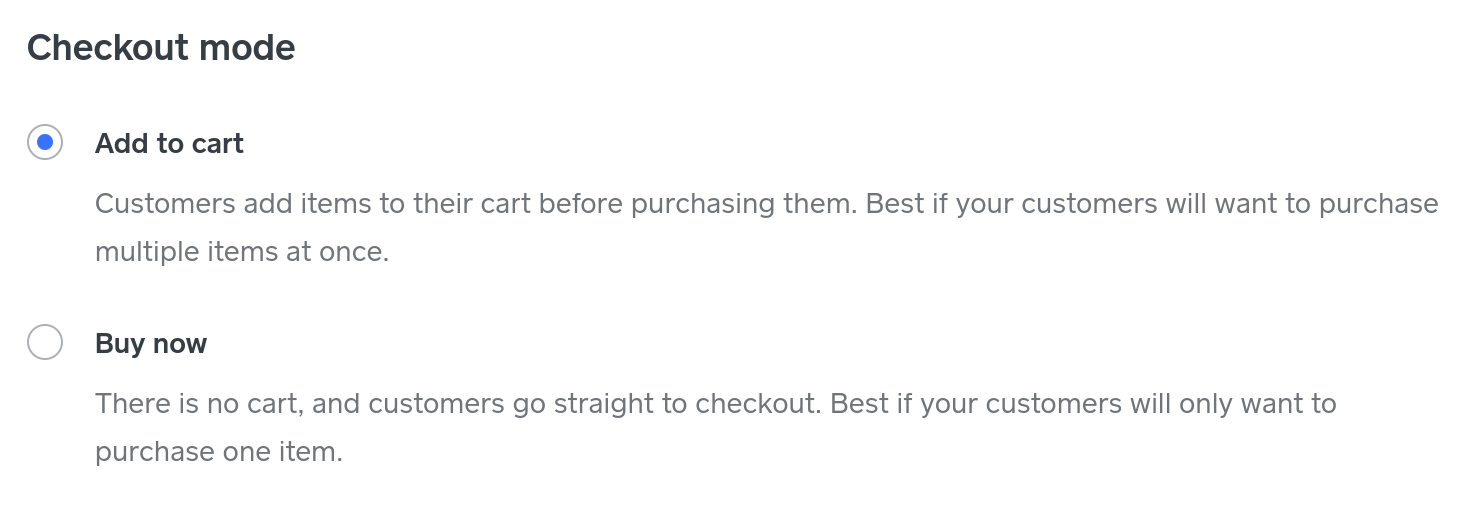Click the "purchase one item." text line
Viewport: 1482px width, 524px height.
pos(218,452)
